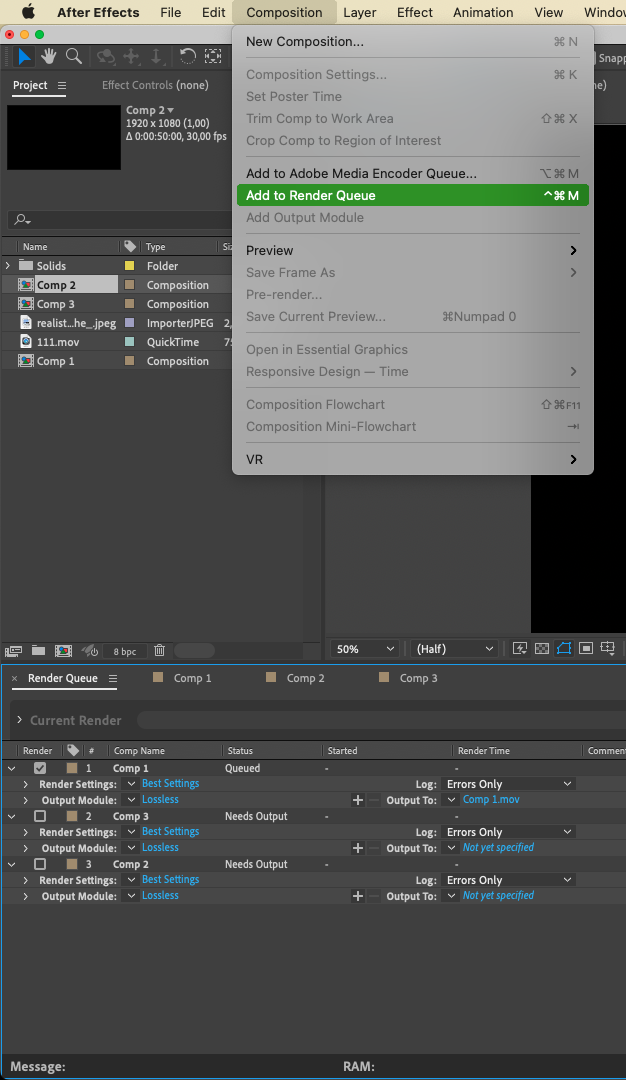This screenshot has width=626, height=1080.
Task: Collapse render item 1 Comp 1
Action: click(x=12, y=768)
